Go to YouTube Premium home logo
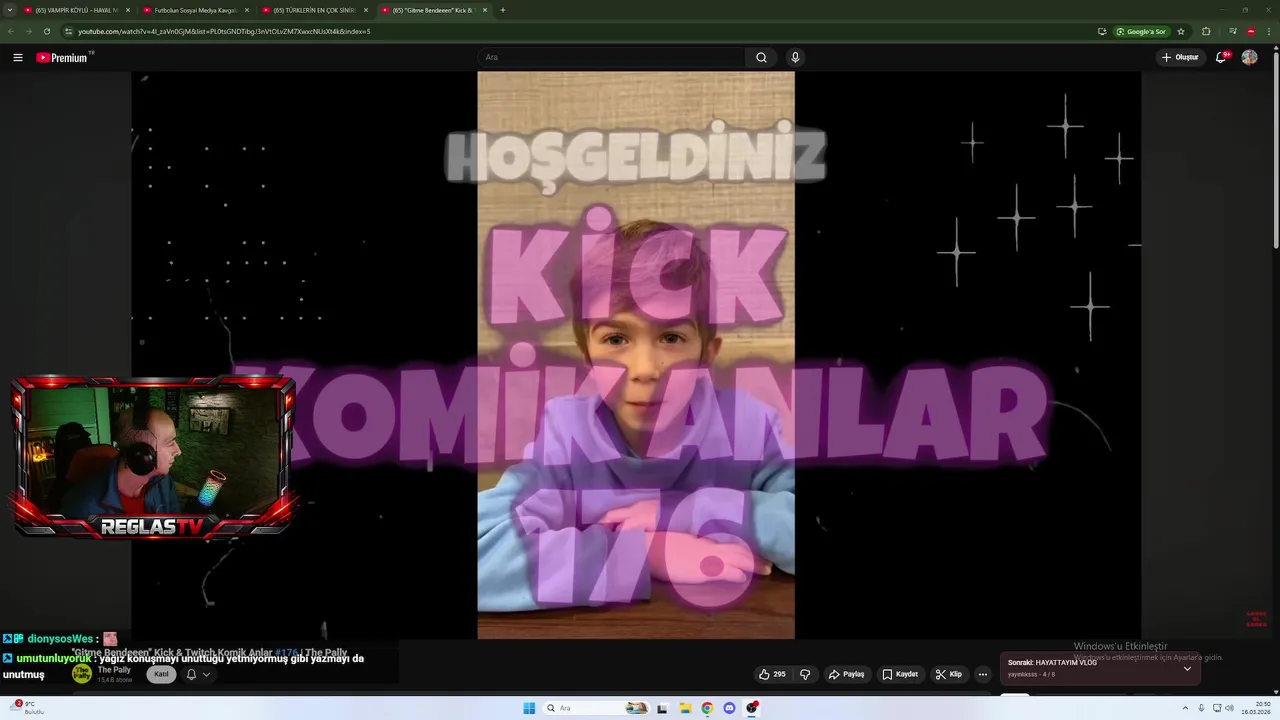Viewport: 1280px width, 720px height. (64, 57)
